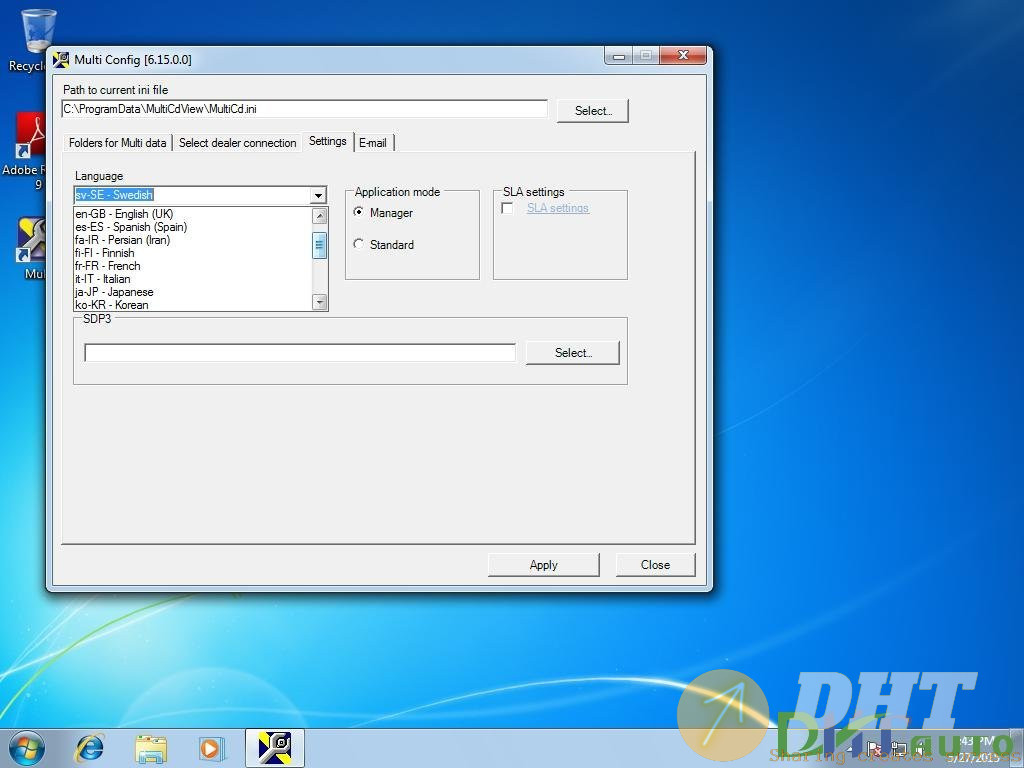Viewport: 1024px width, 768px height.
Task: Click the Multi Config taskbar icon
Action: tap(275, 748)
